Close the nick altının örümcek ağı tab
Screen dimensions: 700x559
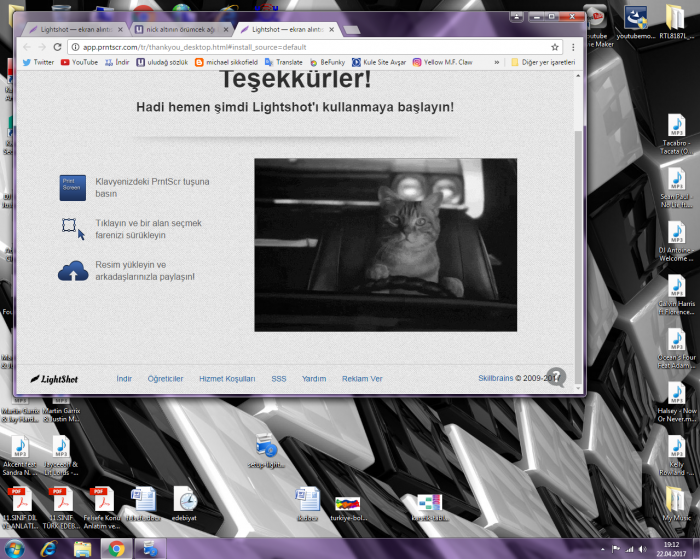coord(226,29)
